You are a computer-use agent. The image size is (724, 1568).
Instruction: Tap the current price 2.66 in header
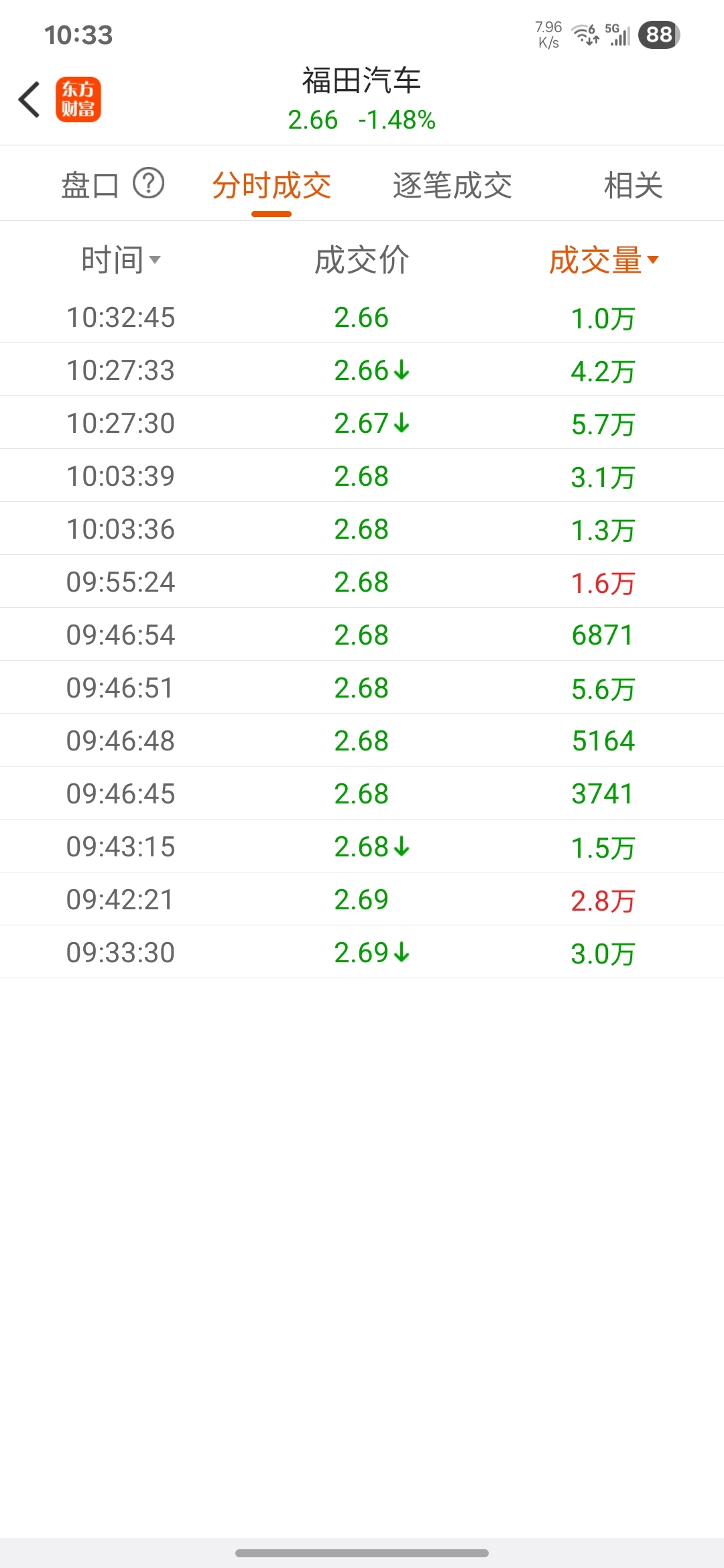(x=313, y=120)
